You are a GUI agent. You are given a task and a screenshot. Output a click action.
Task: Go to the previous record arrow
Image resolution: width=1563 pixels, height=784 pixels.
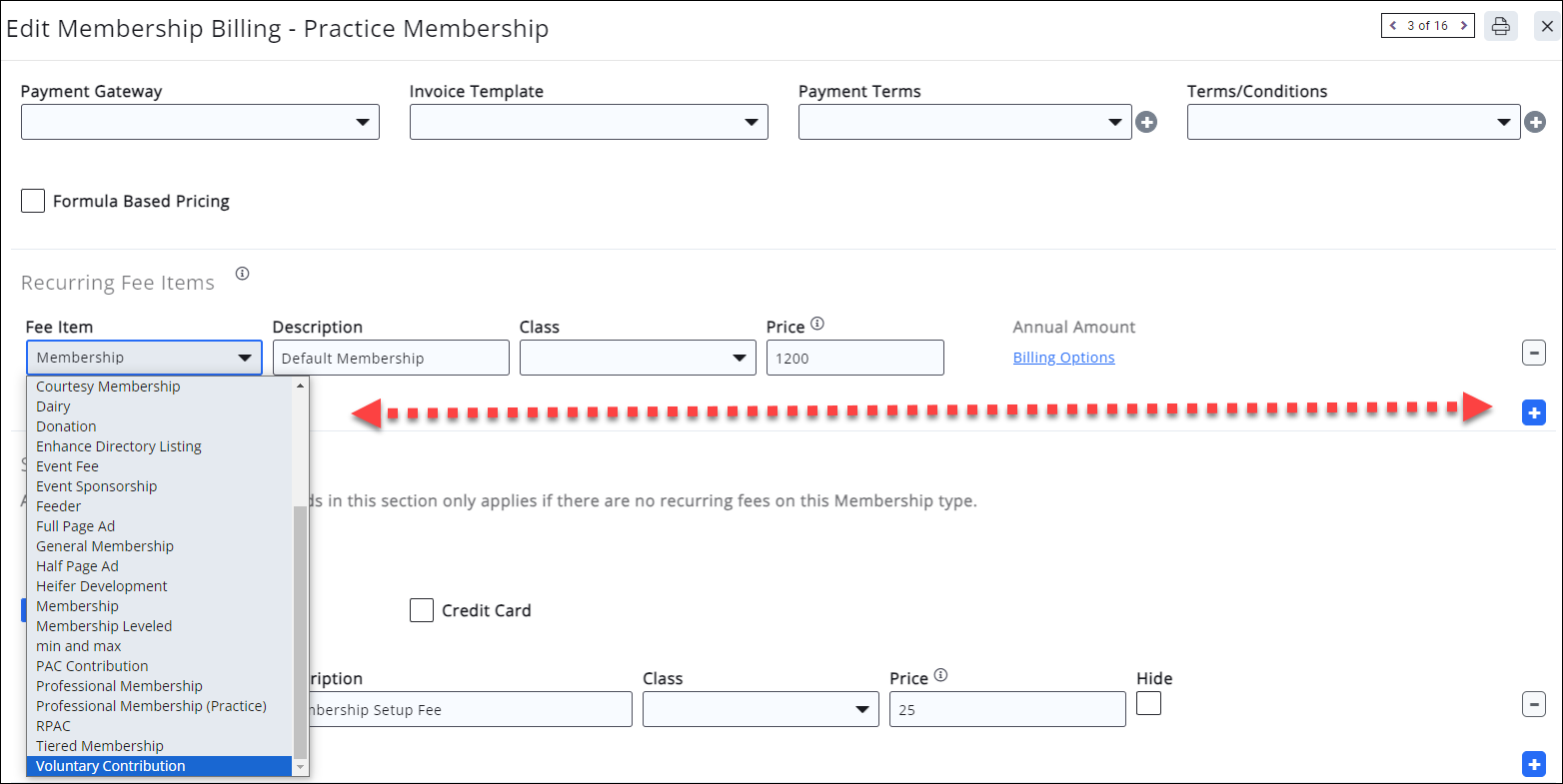tap(1393, 26)
